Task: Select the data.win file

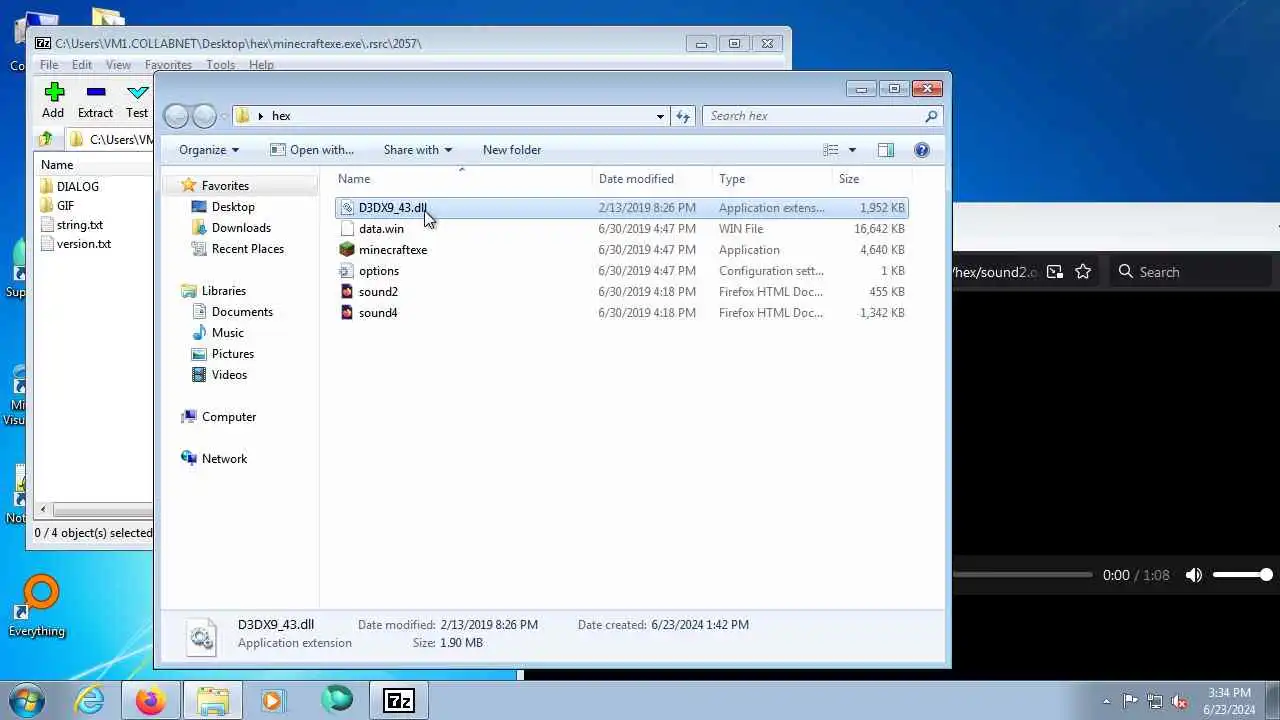Action: [621, 229]
